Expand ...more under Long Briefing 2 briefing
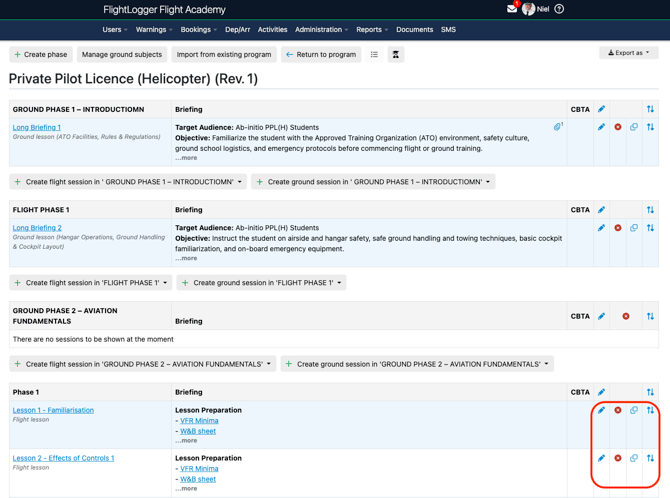The width and height of the screenshot is (670, 498). pyautogui.click(x=186, y=258)
